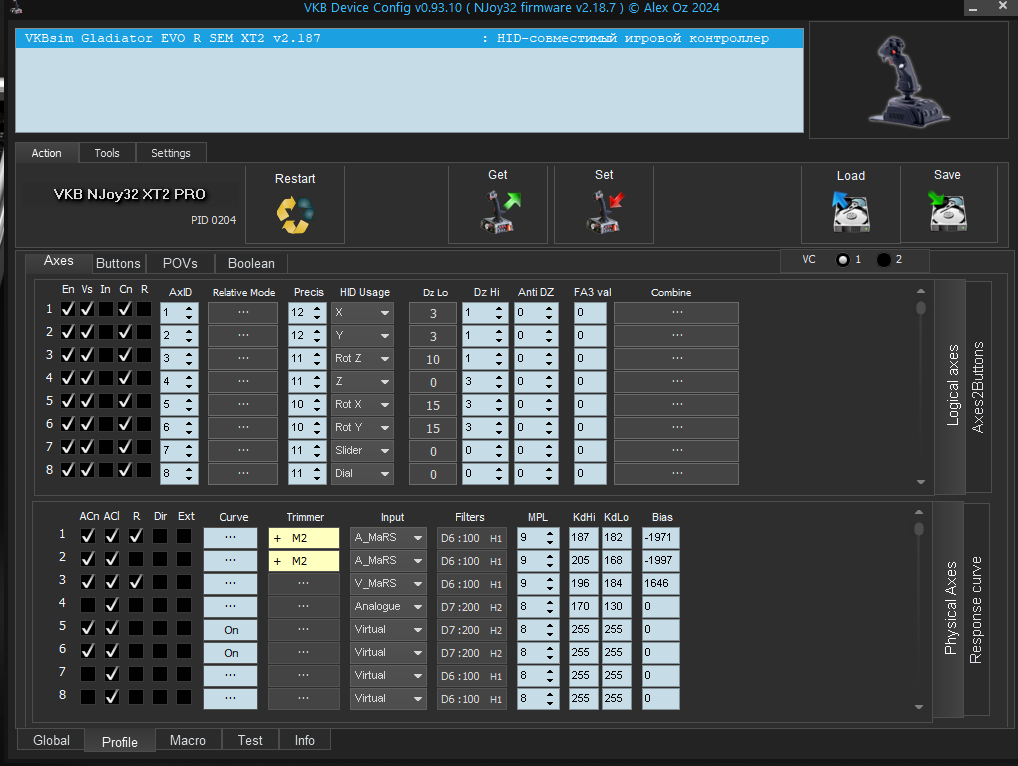
Task: Open the Axes2Buttons side tab
Action: [978, 387]
